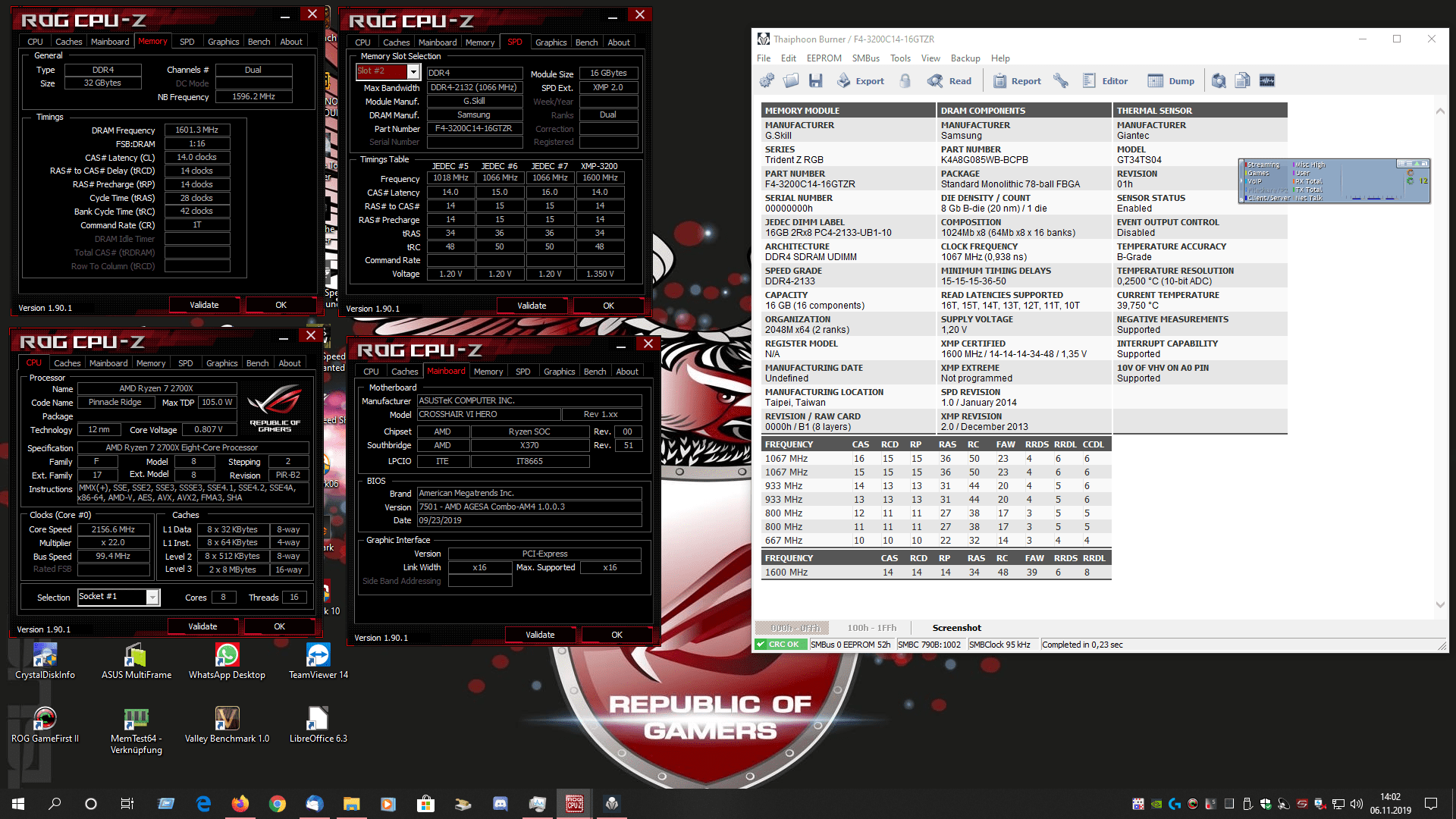
Task: Click the chip magnifier search icon in Thaiphoon toolbar
Action: pos(1219,80)
